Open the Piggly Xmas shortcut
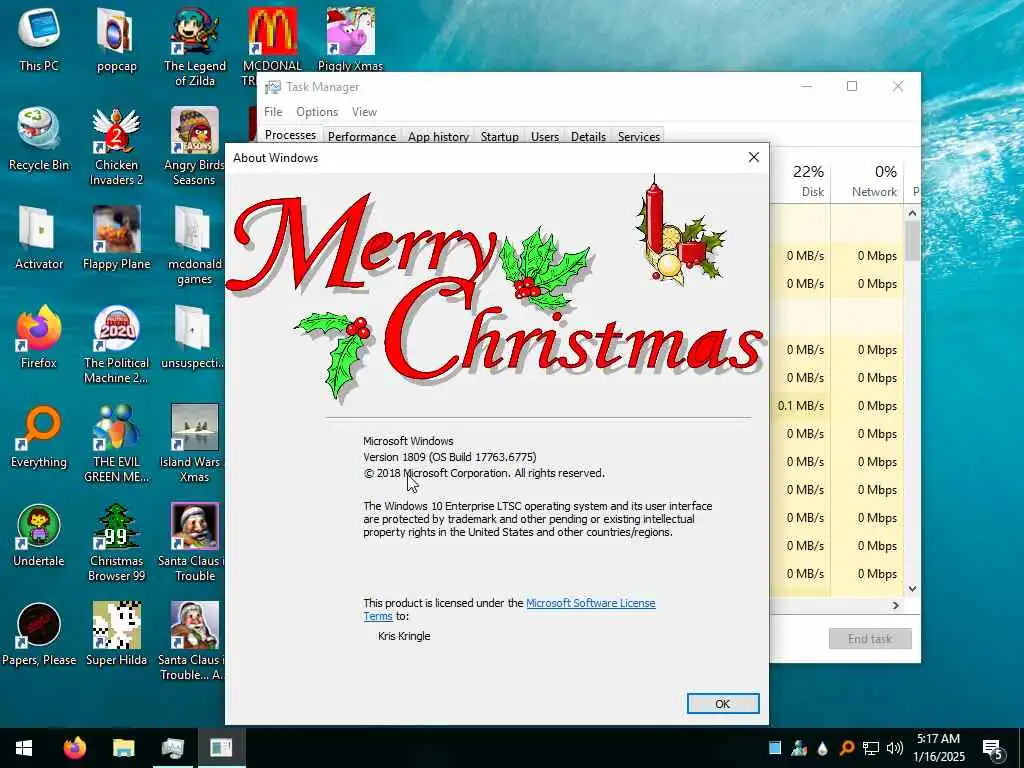This screenshot has height=768, width=1024. pyautogui.click(x=350, y=39)
